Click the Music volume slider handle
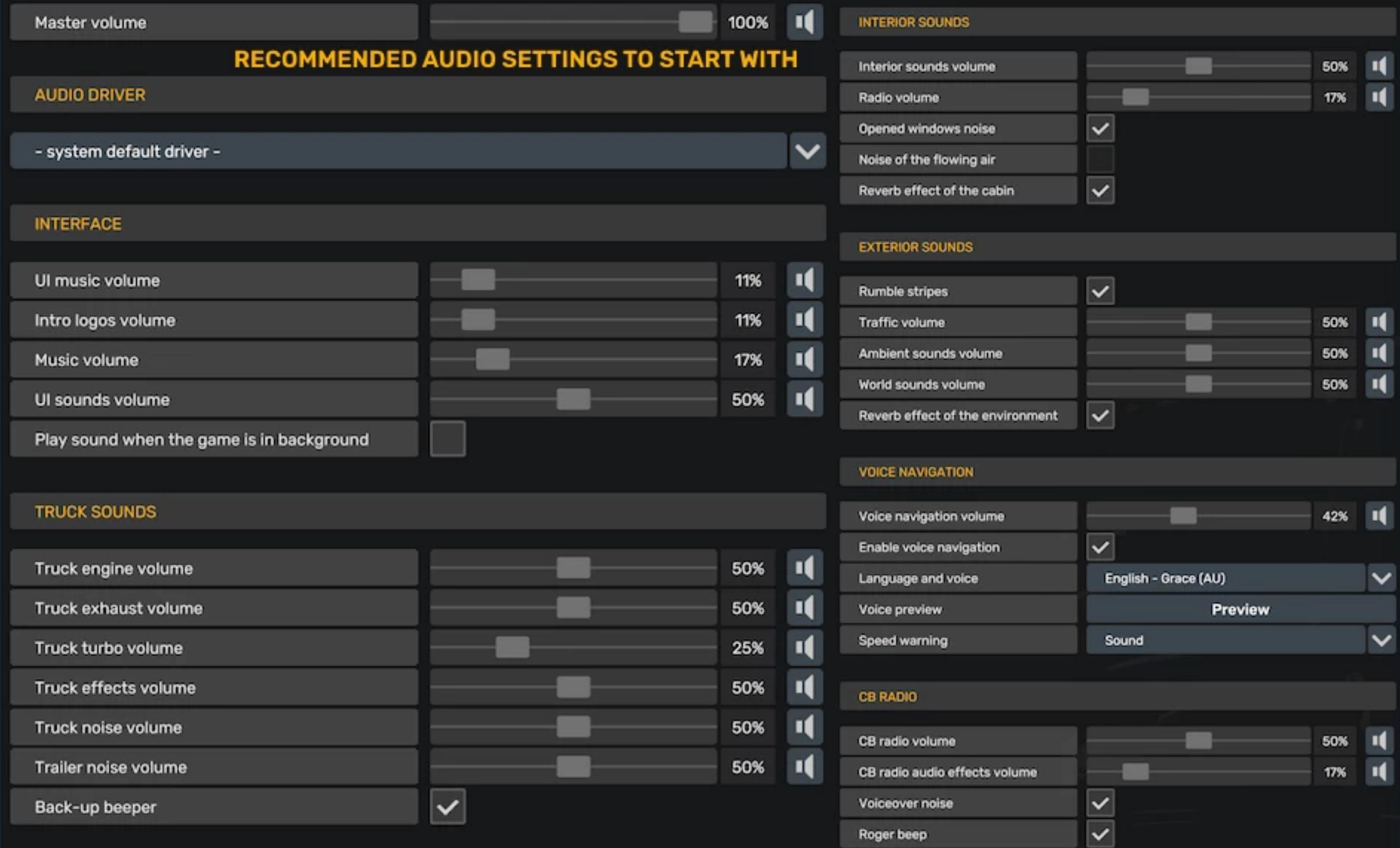This screenshot has width=1400, height=848. point(492,360)
